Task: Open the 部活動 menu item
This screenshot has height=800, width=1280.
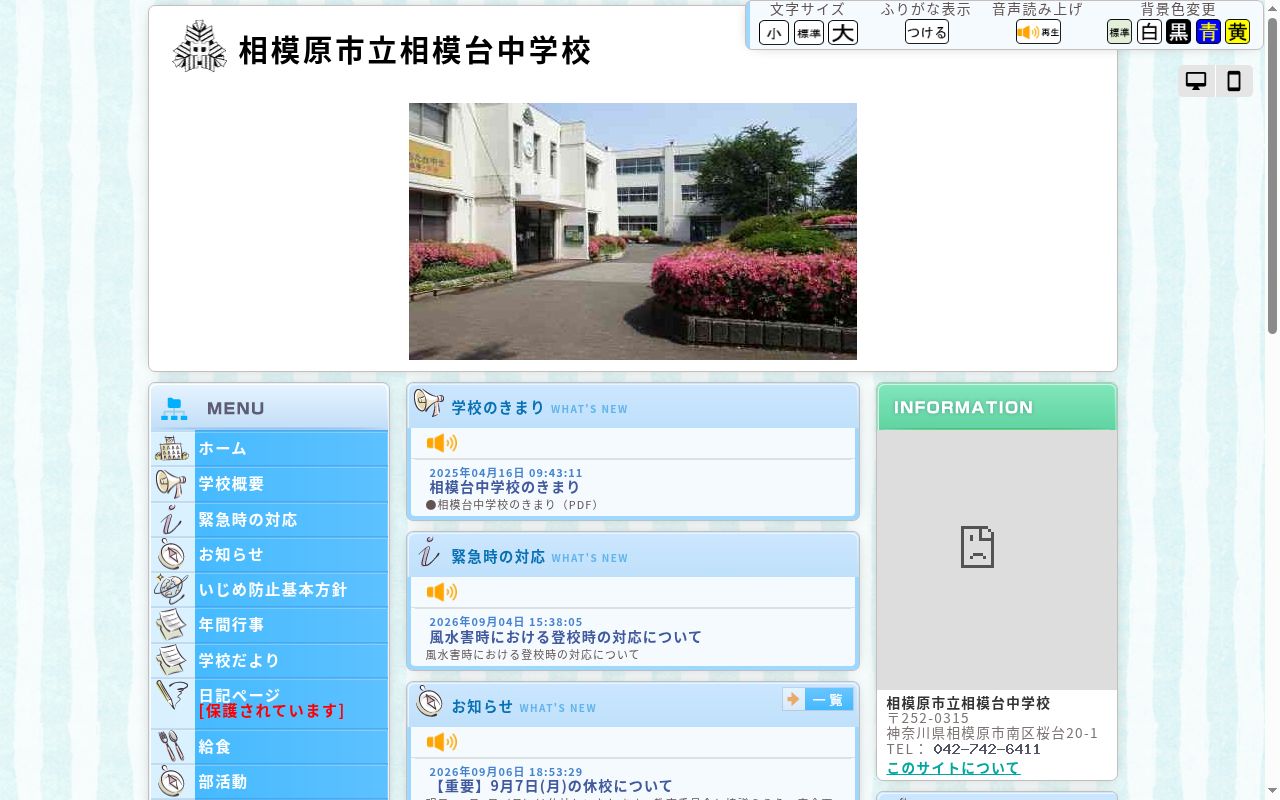Action: click(291, 782)
